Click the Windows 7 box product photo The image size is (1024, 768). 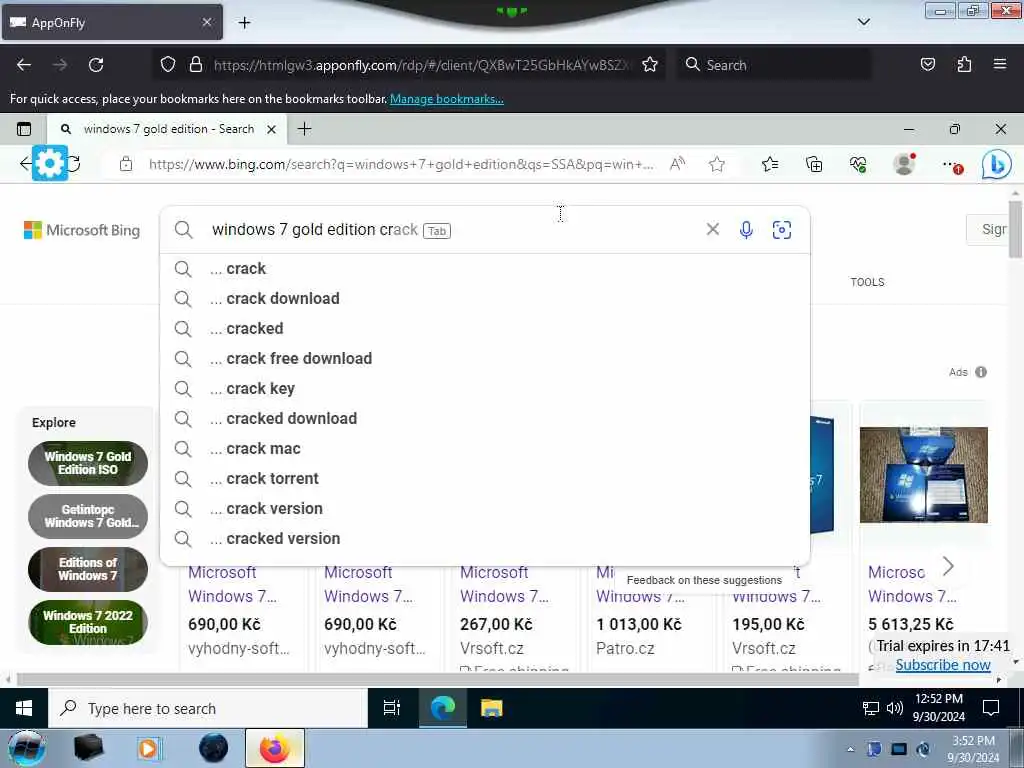923,475
